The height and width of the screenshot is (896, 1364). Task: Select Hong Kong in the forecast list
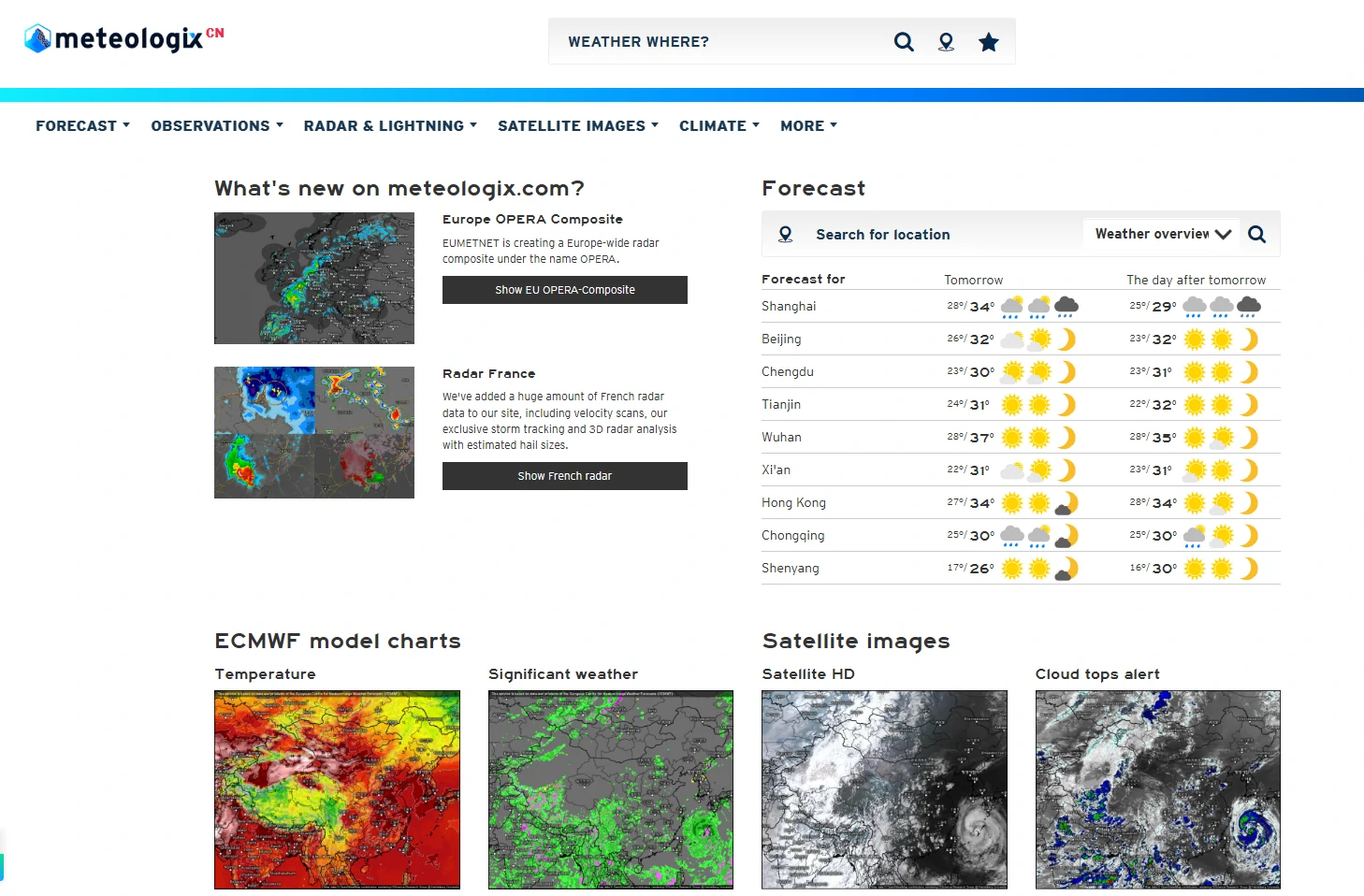tap(793, 502)
